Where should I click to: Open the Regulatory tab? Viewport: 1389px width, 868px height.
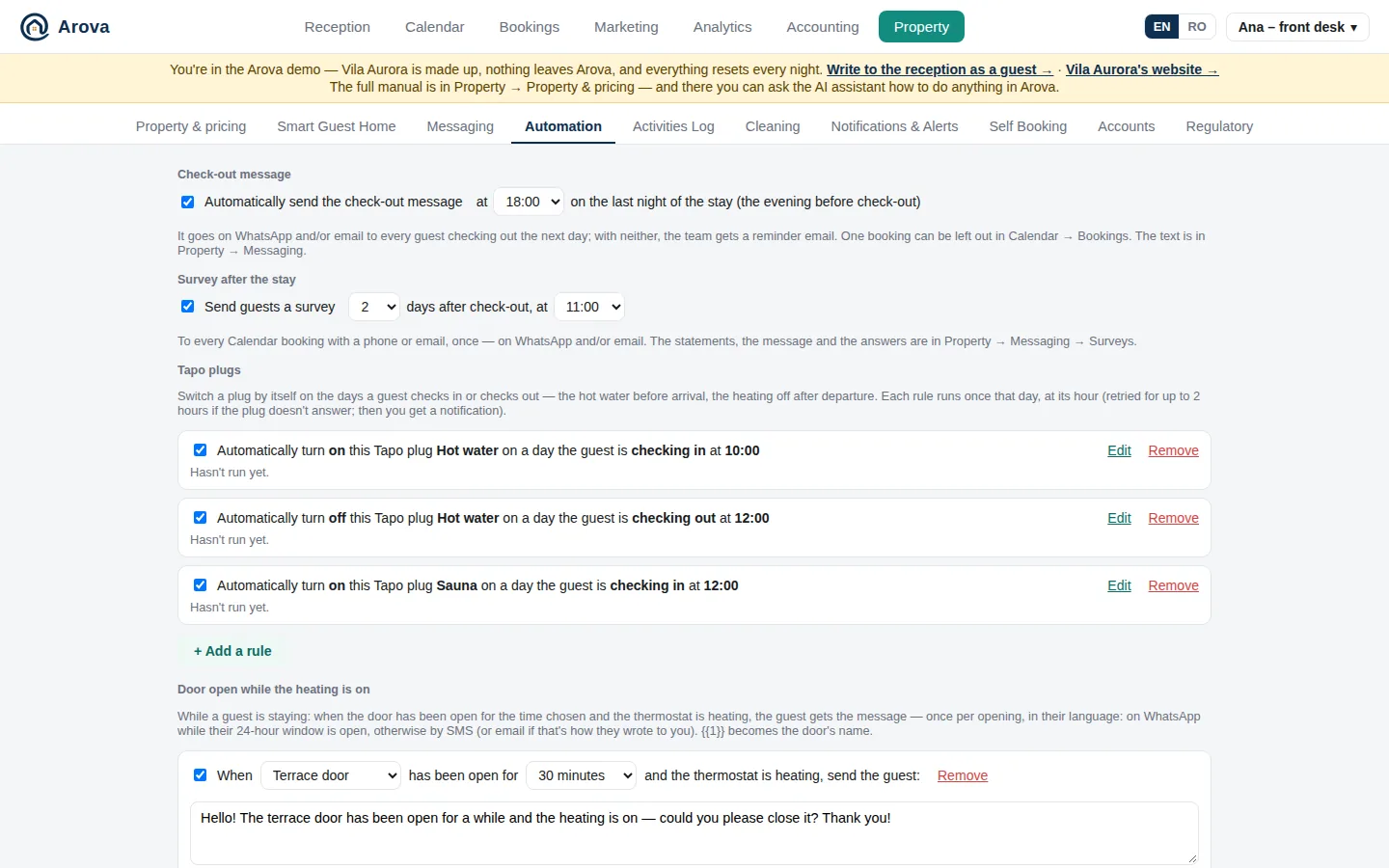[1219, 126]
